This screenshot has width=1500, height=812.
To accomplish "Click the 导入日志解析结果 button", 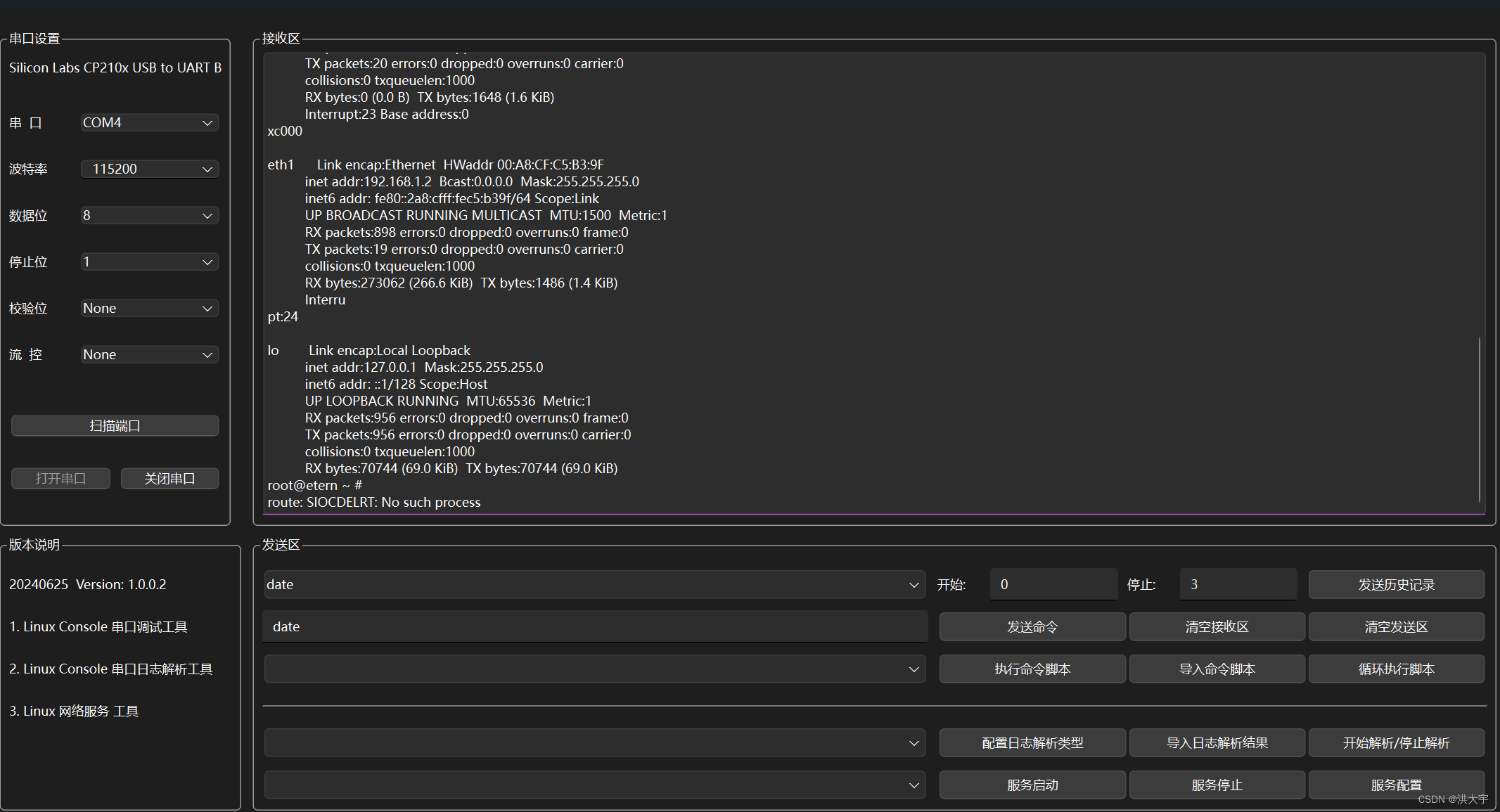I will tap(1217, 742).
